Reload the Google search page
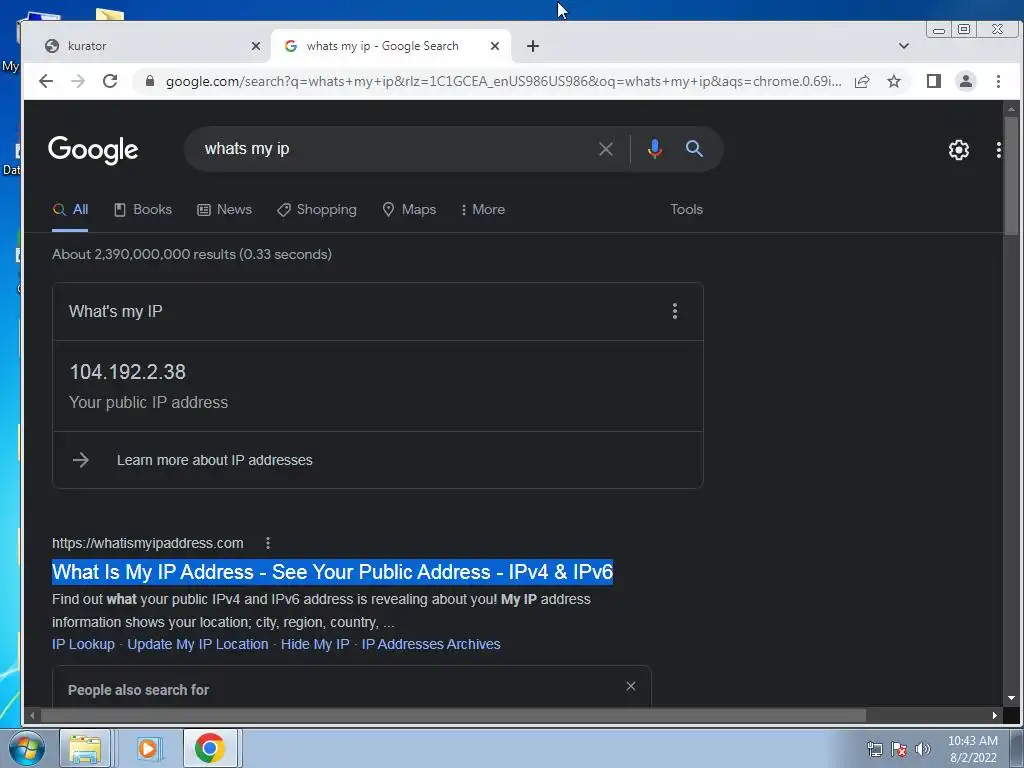Screen dimensions: 1024x768 [110, 81]
